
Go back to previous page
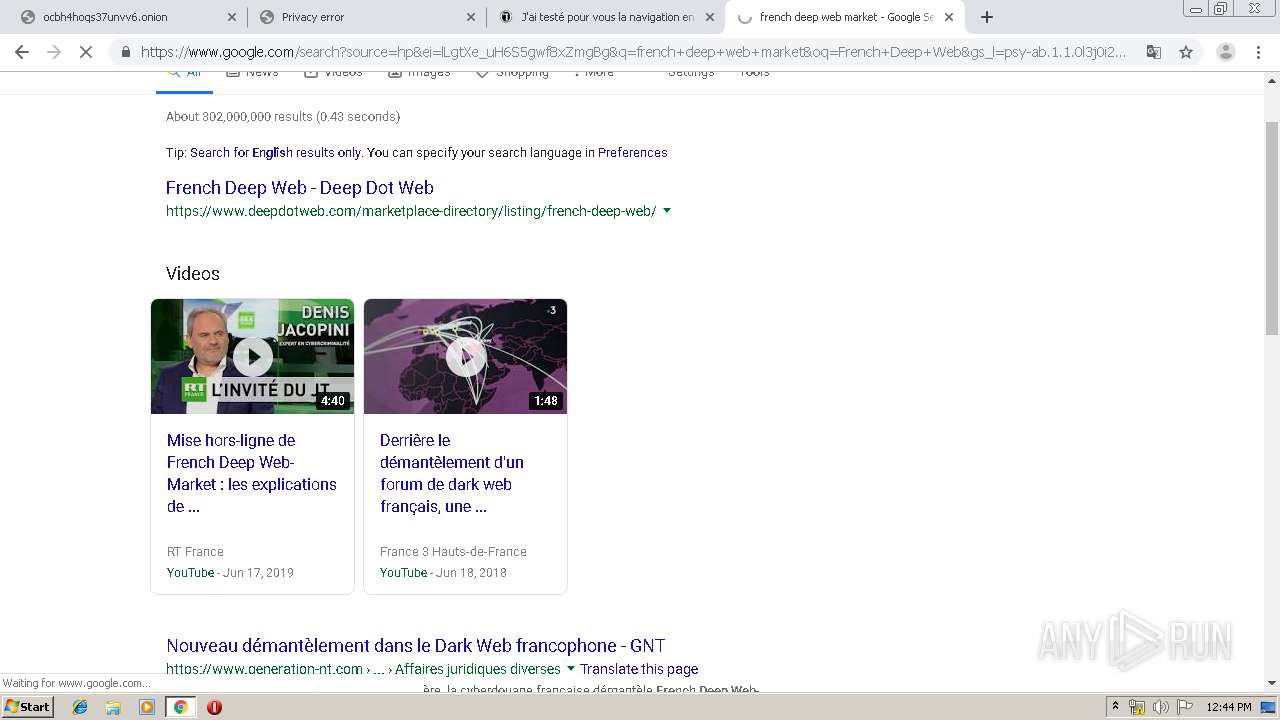click(22, 52)
